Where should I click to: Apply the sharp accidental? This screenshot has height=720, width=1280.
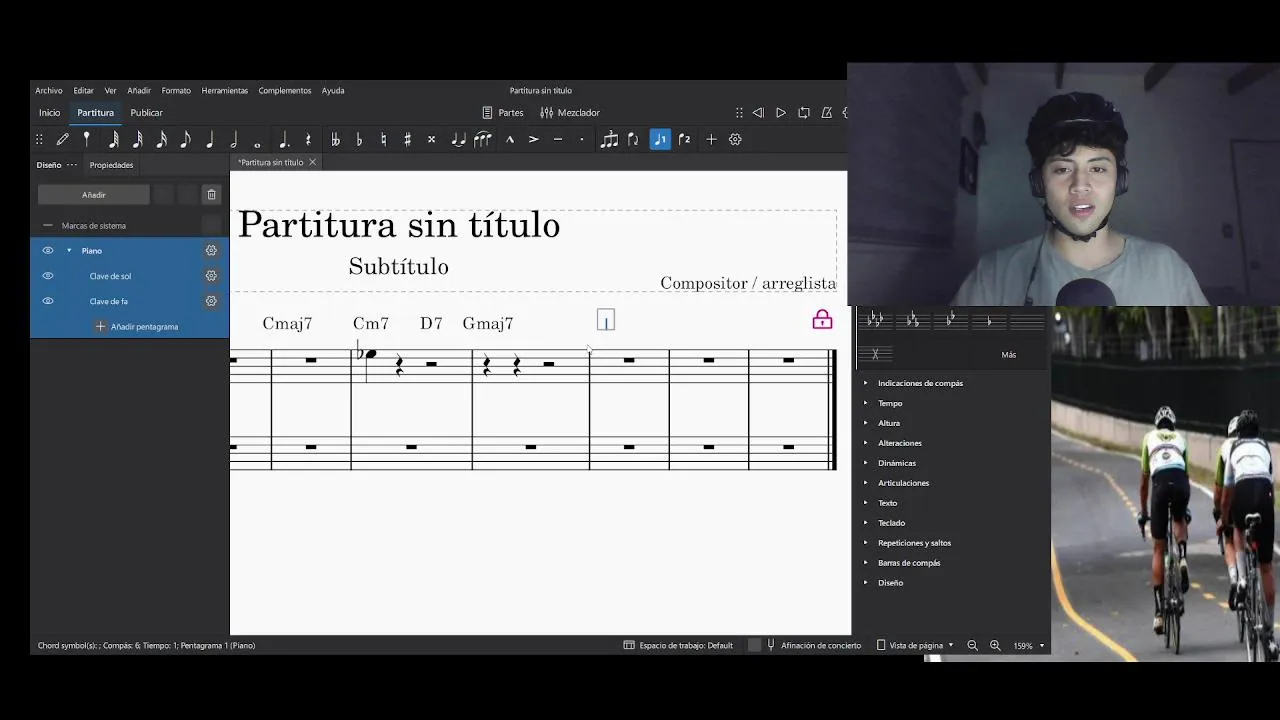[407, 140]
